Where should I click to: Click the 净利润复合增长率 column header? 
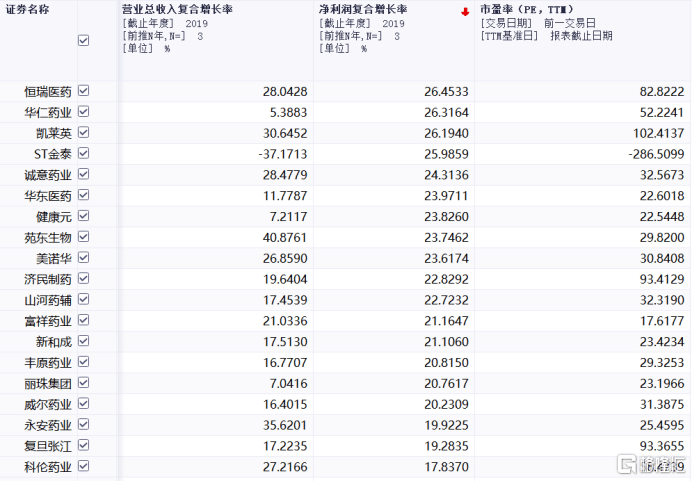(x=363, y=9)
